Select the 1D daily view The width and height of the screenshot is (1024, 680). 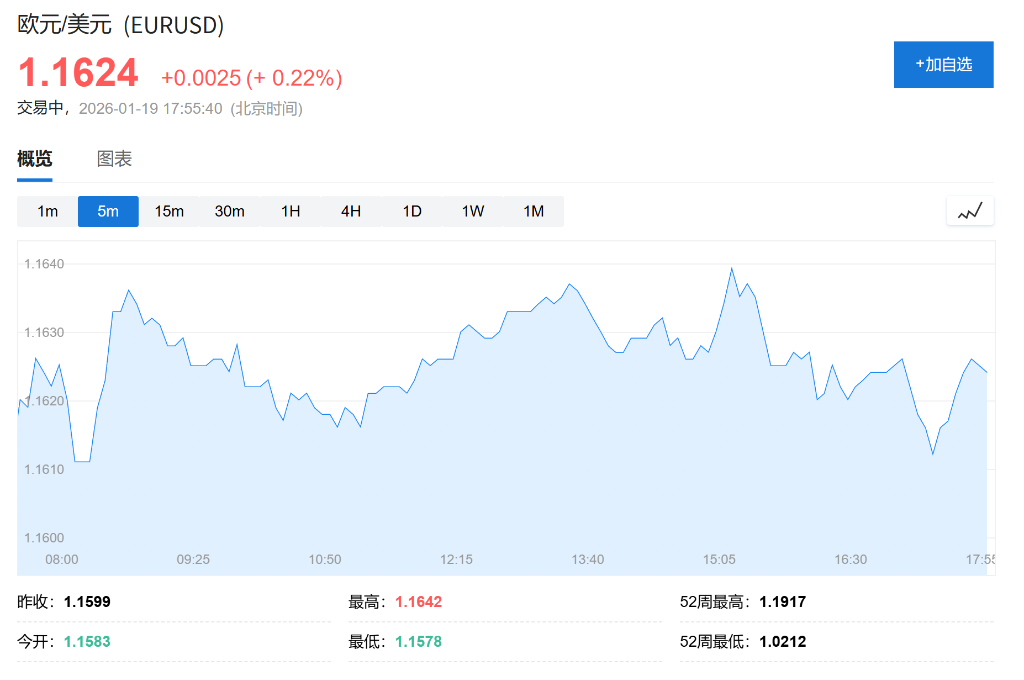coord(411,211)
